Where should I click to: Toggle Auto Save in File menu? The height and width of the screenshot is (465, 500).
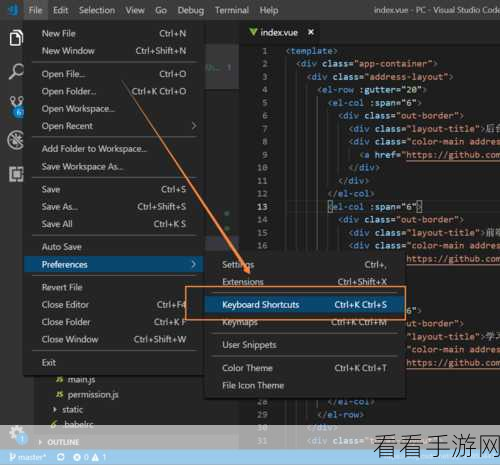114,247
